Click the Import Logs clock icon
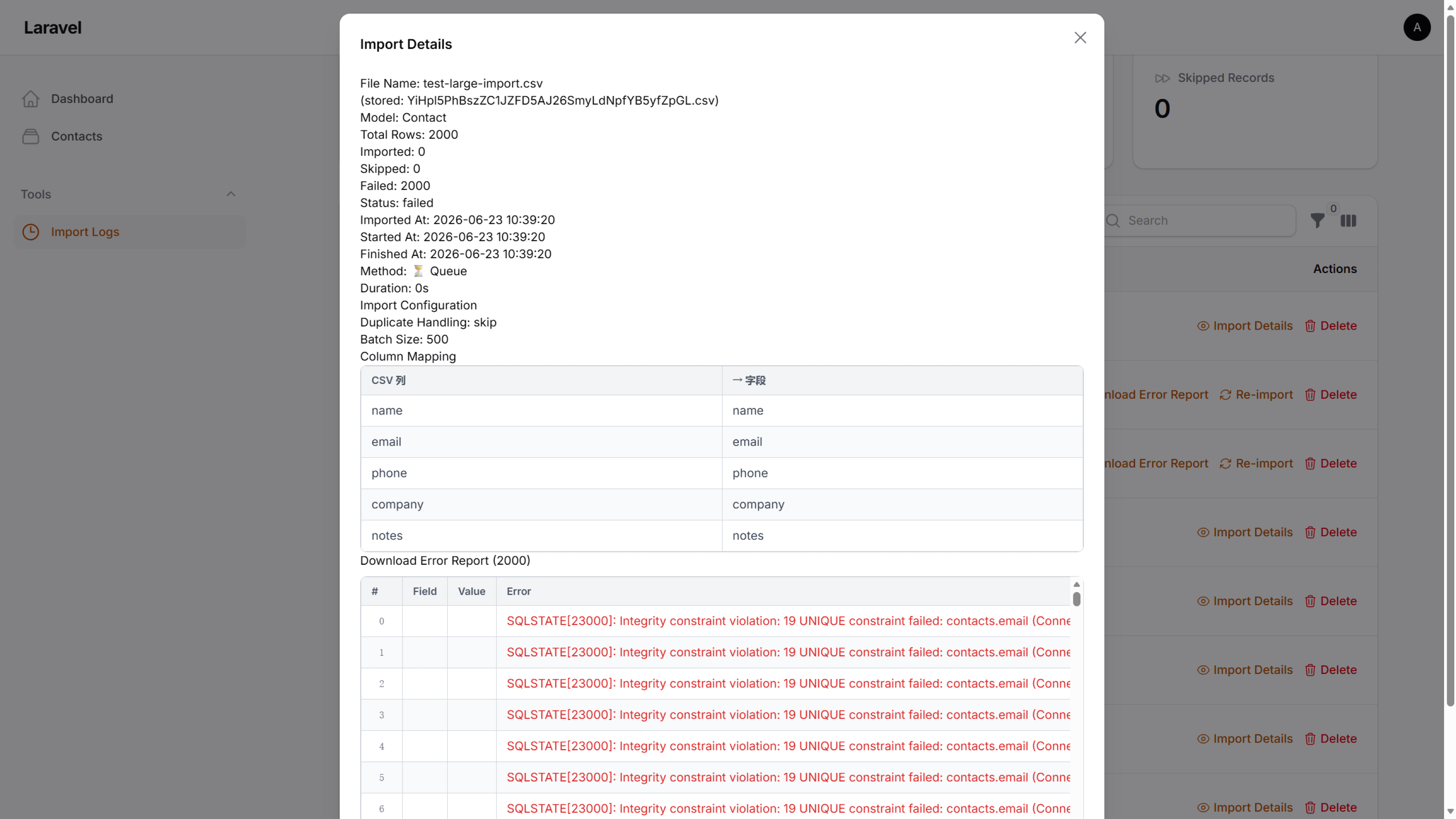Screen dimensions: 1456x819 (x=31, y=232)
